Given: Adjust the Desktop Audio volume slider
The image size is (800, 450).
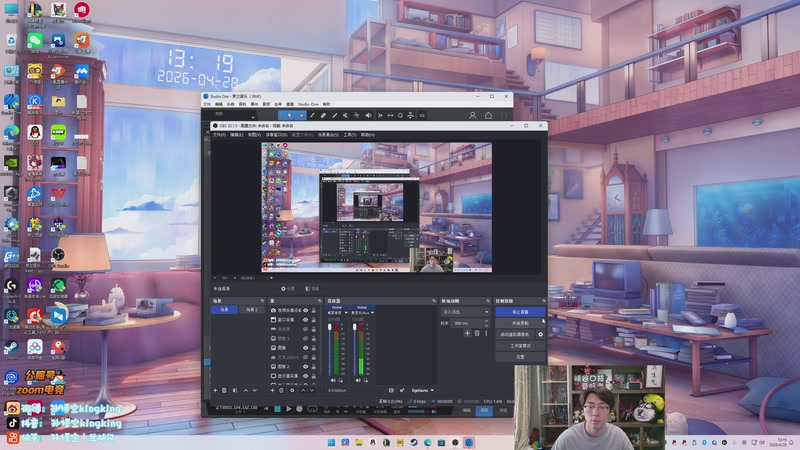Looking at the screenshot, I should (x=330, y=349).
